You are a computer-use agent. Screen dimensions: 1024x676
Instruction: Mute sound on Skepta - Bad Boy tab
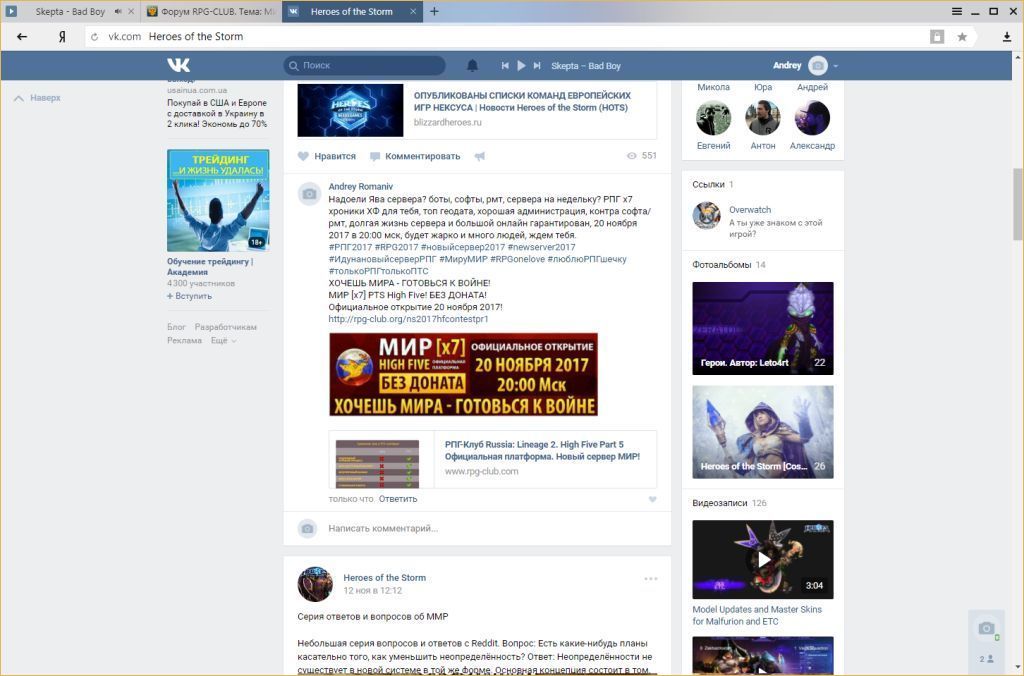tap(118, 11)
